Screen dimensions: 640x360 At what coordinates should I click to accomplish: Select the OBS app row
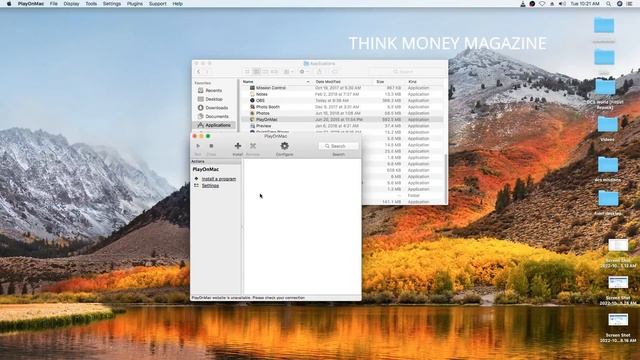[x=342, y=100]
